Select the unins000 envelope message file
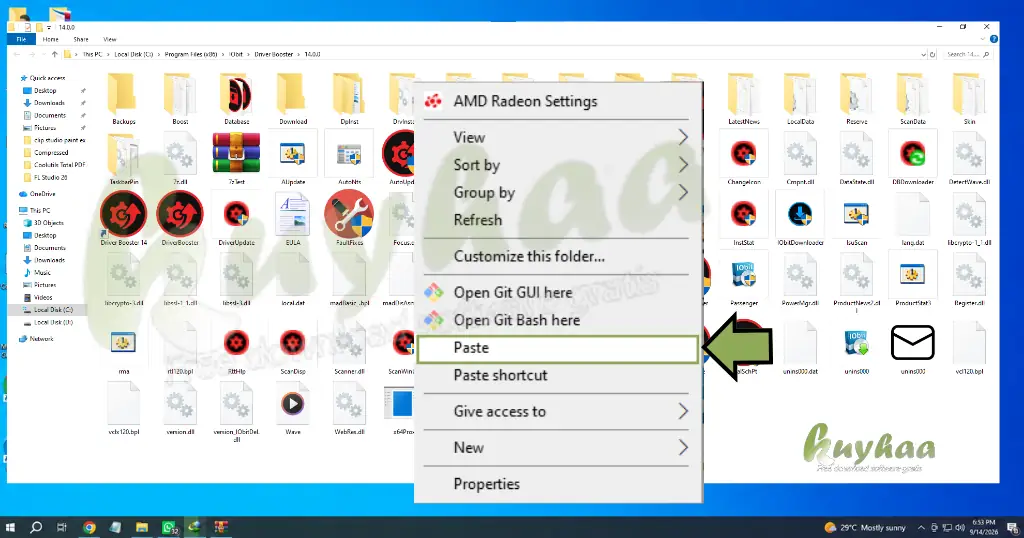Image resolution: width=1024 pixels, height=538 pixels. pyautogui.click(x=912, y=342)
